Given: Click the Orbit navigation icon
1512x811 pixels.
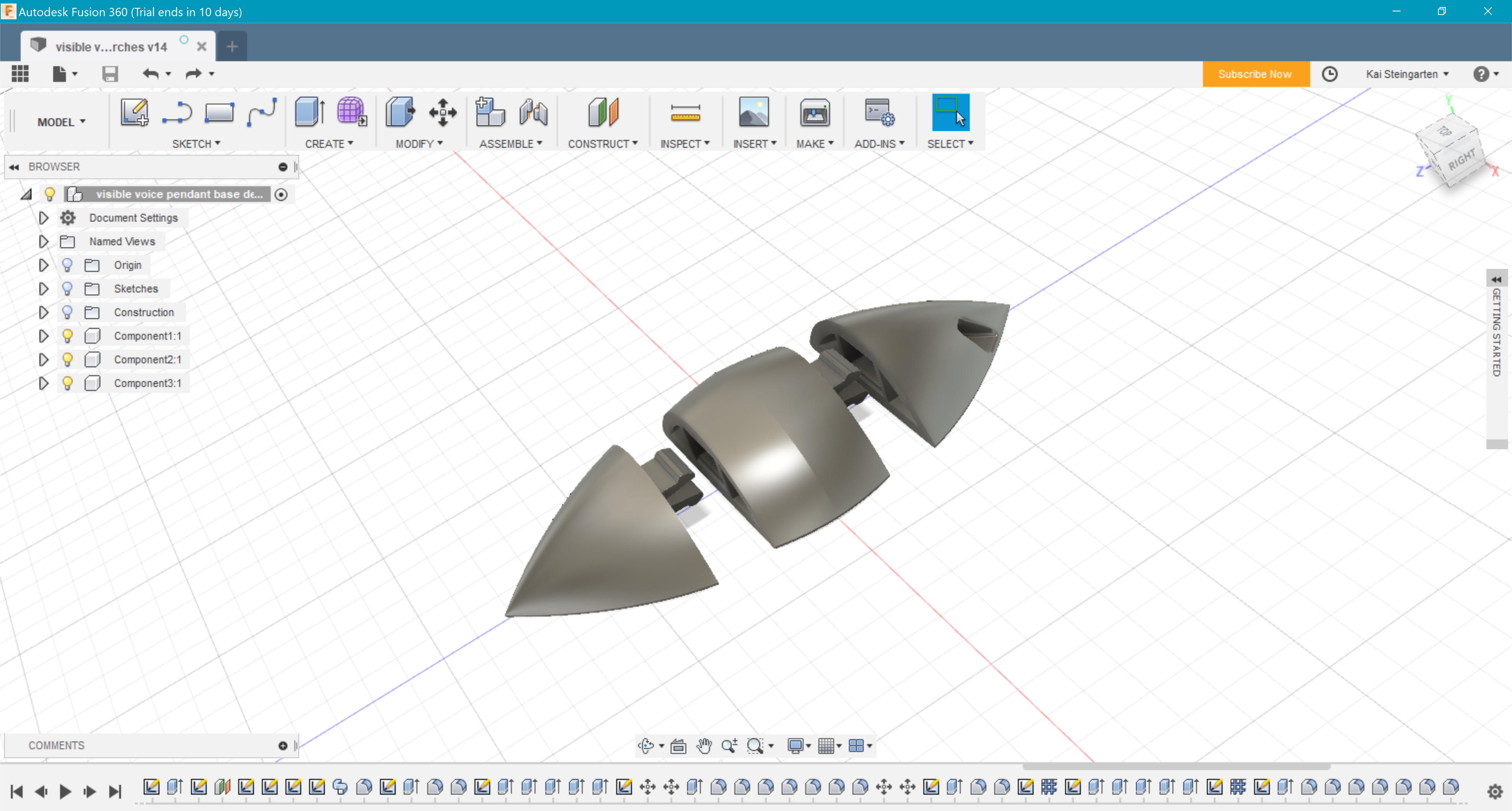Looking at the screenshot, I should pyautogui.click(x=646, y=745).
